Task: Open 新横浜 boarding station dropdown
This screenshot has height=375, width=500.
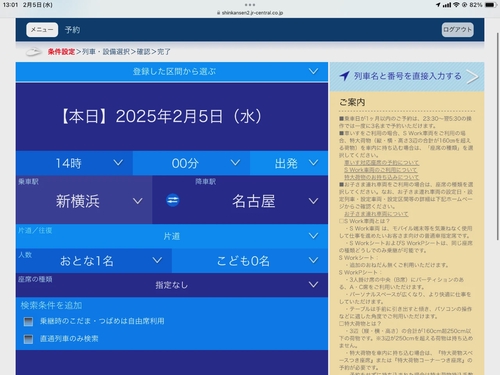Action: 84,200
